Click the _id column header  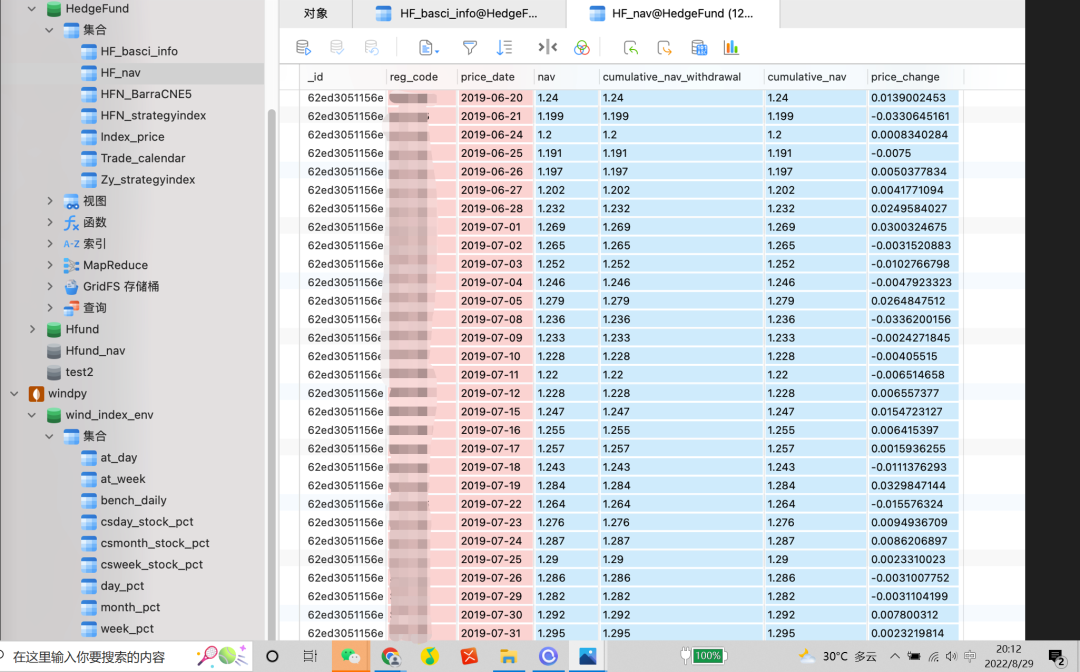tap(343, 76)
